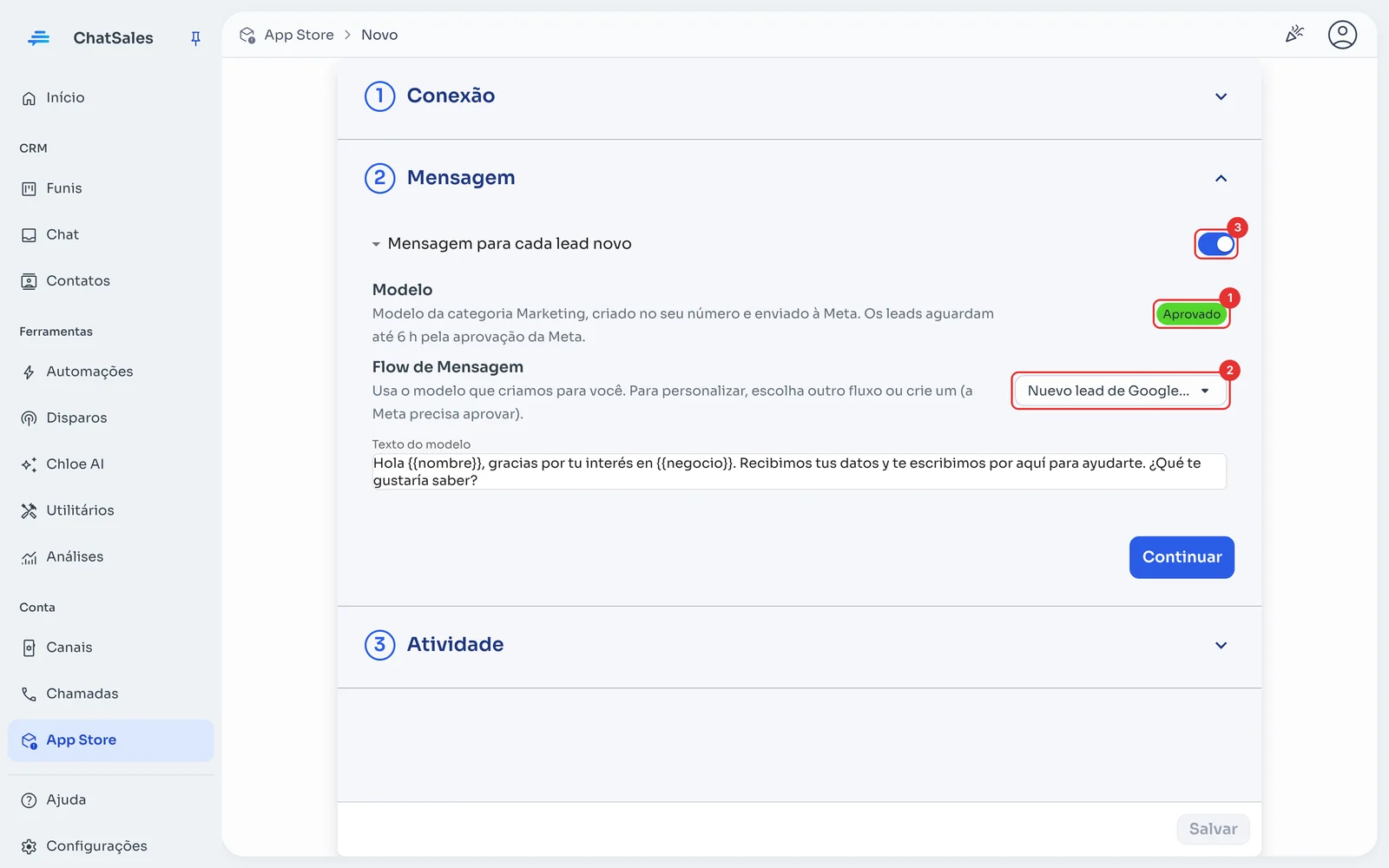Open Contatos in the sidebar

click(x=110, y=281)
